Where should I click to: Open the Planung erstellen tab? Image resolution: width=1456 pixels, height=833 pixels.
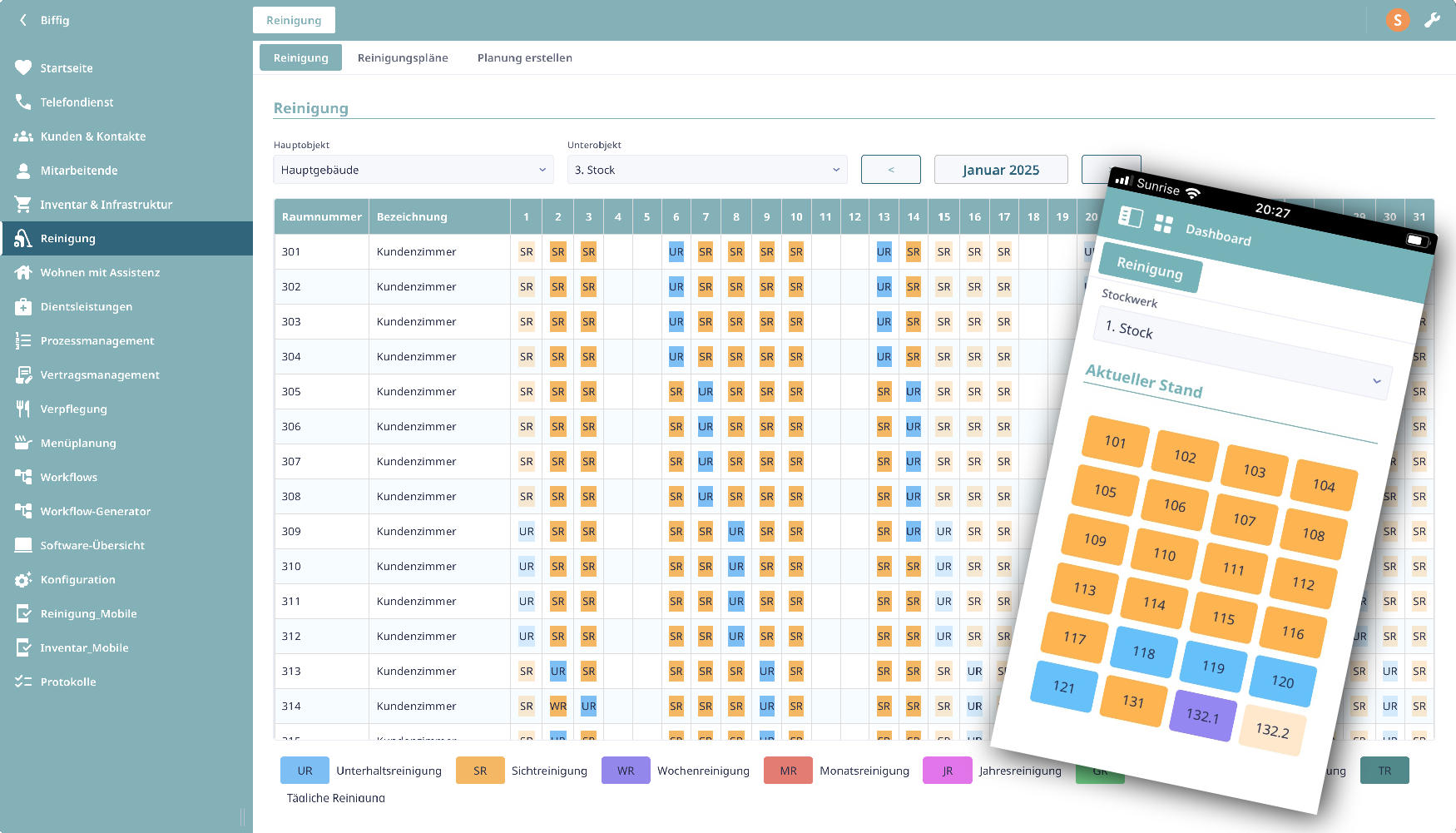pos(524,58)
